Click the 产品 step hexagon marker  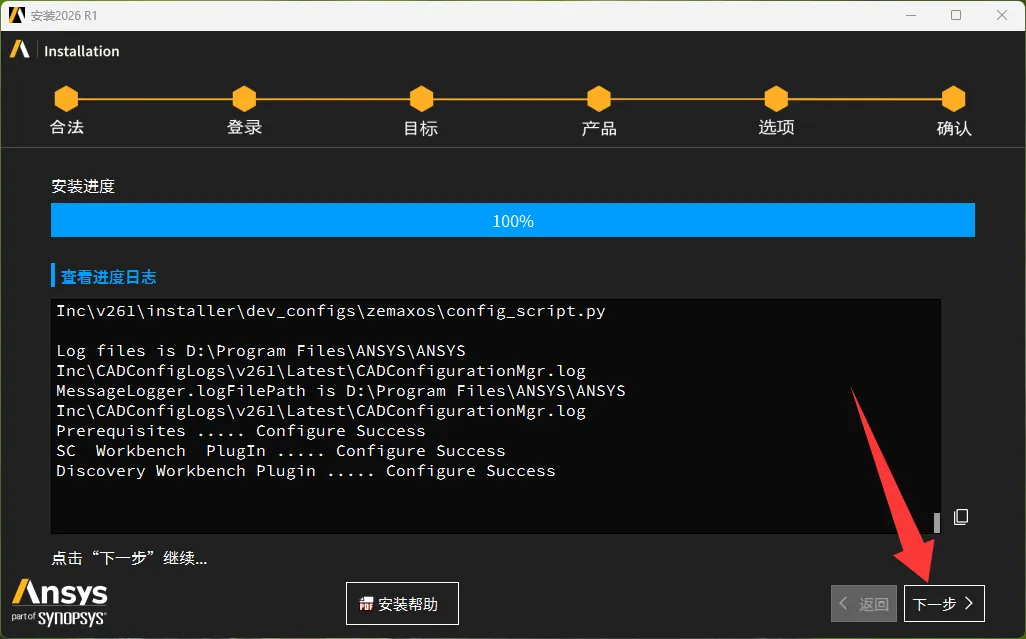pyautogui.click(x=599, y=99)
